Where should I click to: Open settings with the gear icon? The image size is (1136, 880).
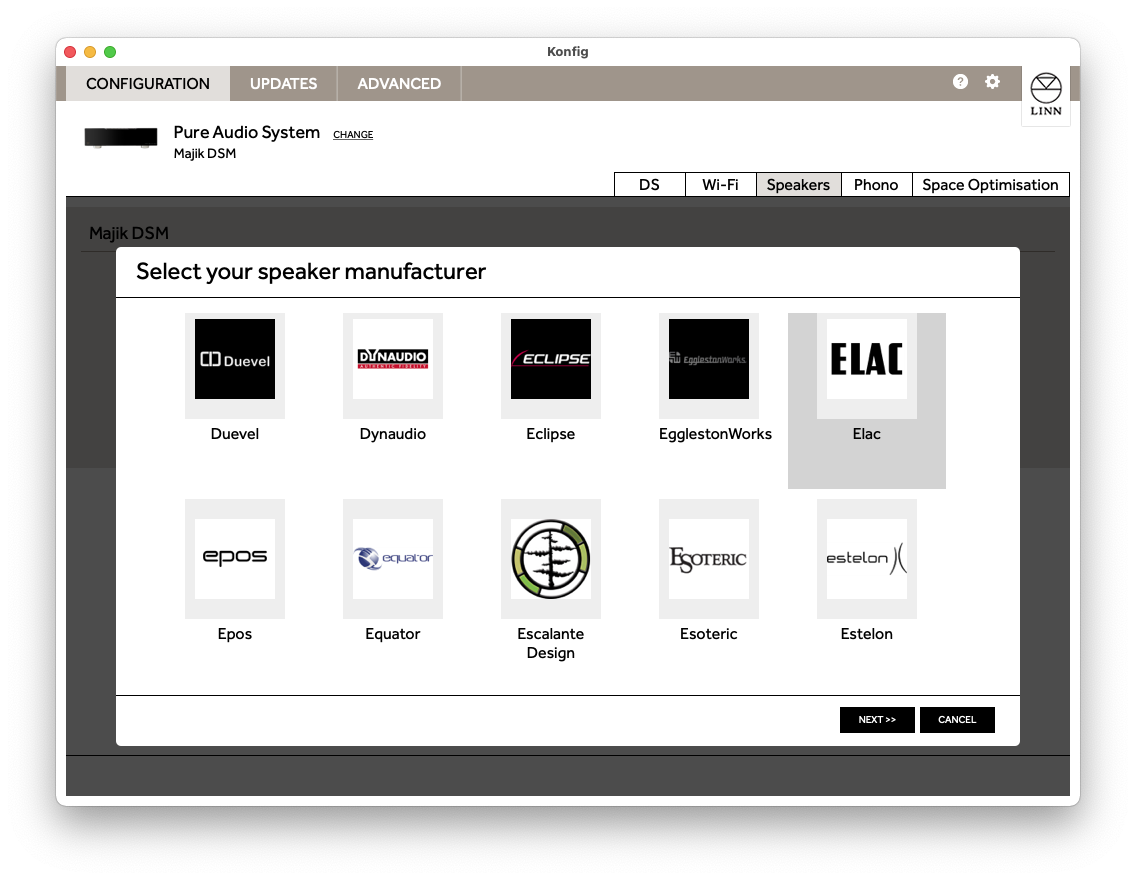pyautogui.click(x=993, y=82)
